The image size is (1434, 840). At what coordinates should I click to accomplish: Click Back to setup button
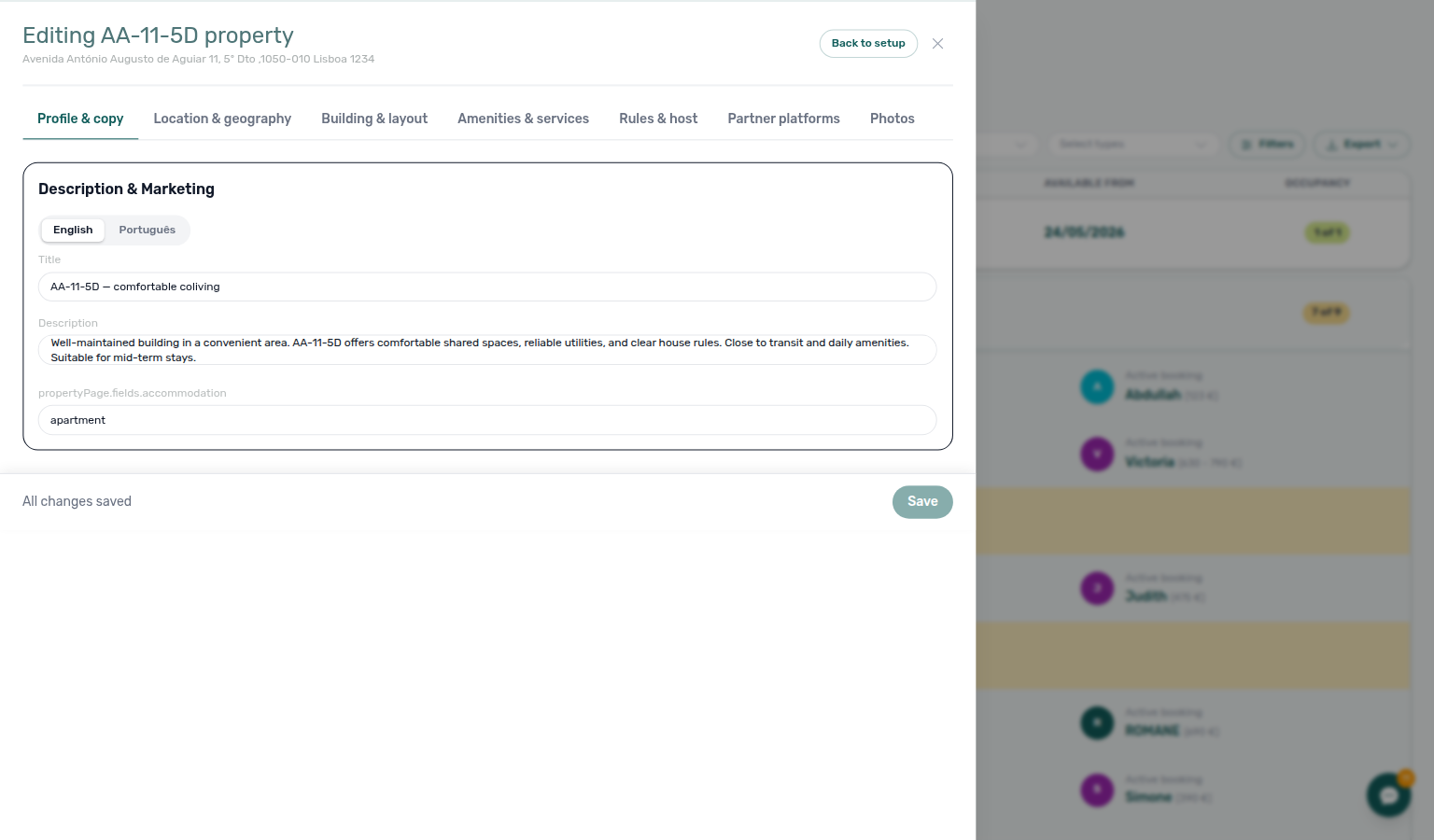tap(868, 44)
